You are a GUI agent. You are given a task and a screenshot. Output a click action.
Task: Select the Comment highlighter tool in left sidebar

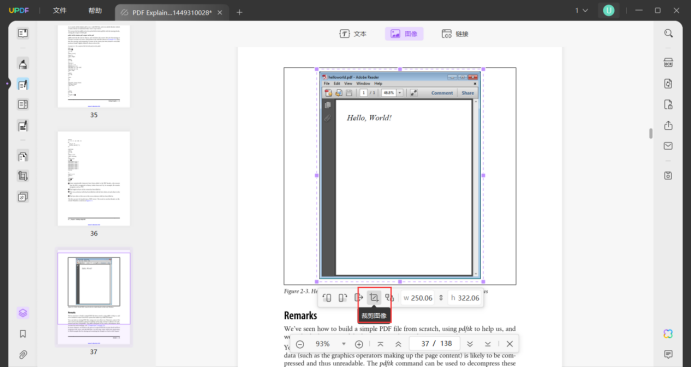[23, 63]
